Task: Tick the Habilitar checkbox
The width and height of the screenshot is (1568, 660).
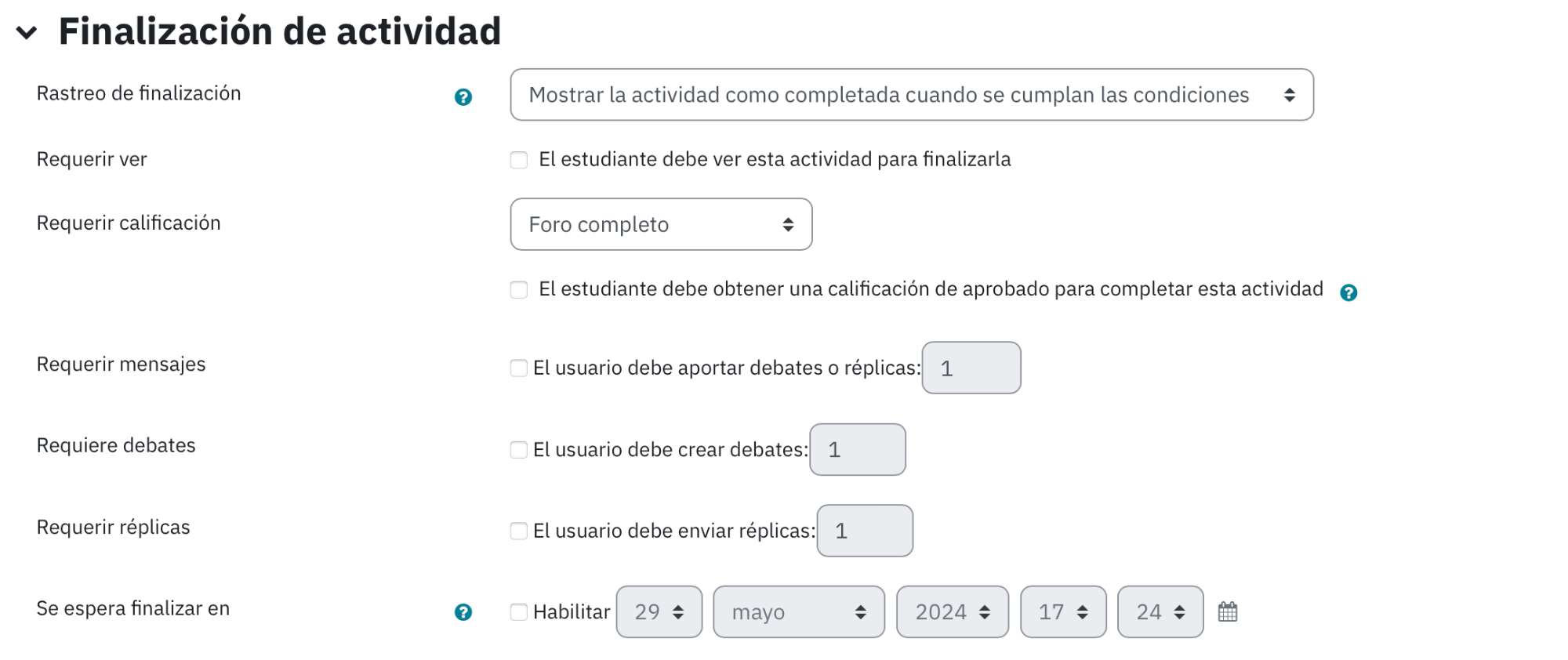Action: 519,611
